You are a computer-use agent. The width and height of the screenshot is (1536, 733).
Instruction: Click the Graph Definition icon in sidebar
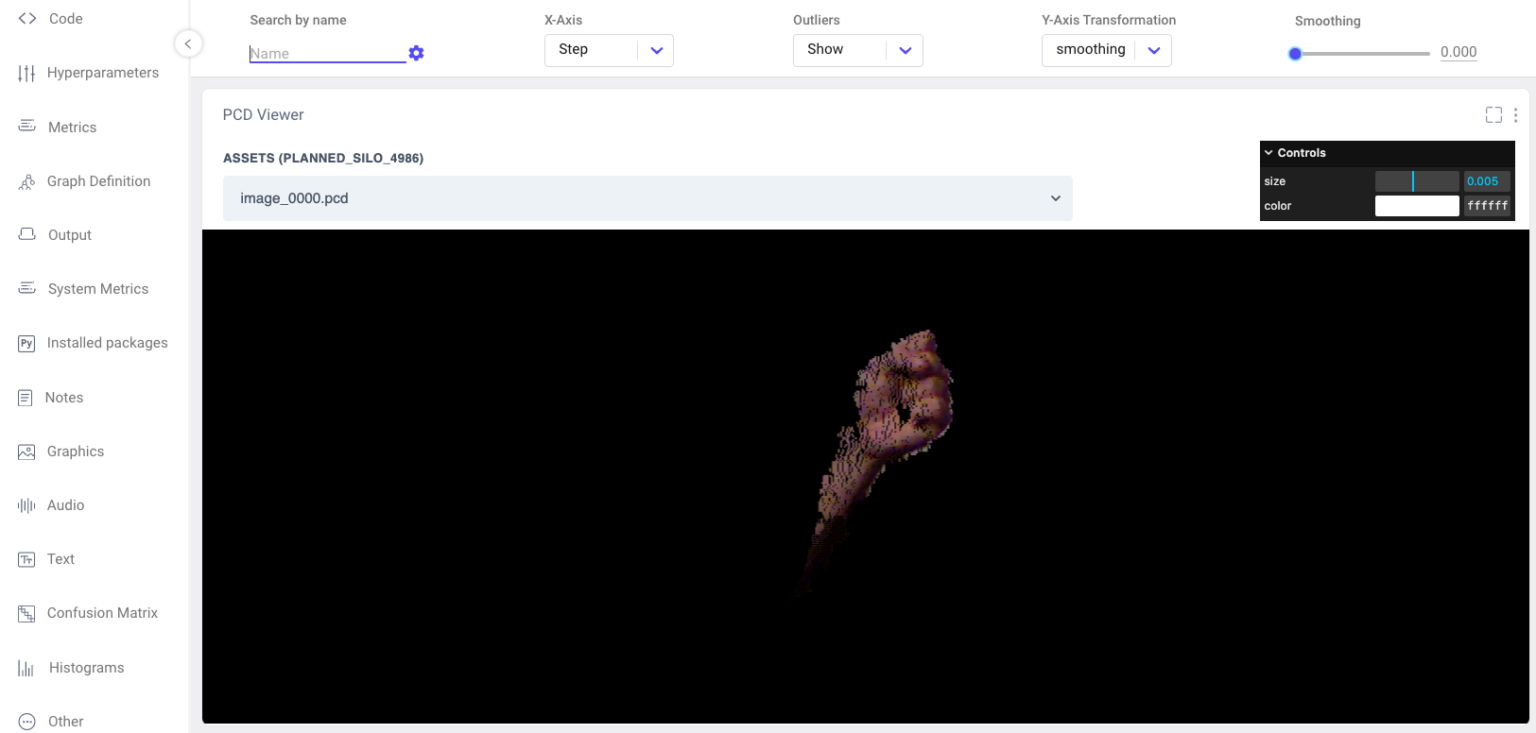pos(27,182)
